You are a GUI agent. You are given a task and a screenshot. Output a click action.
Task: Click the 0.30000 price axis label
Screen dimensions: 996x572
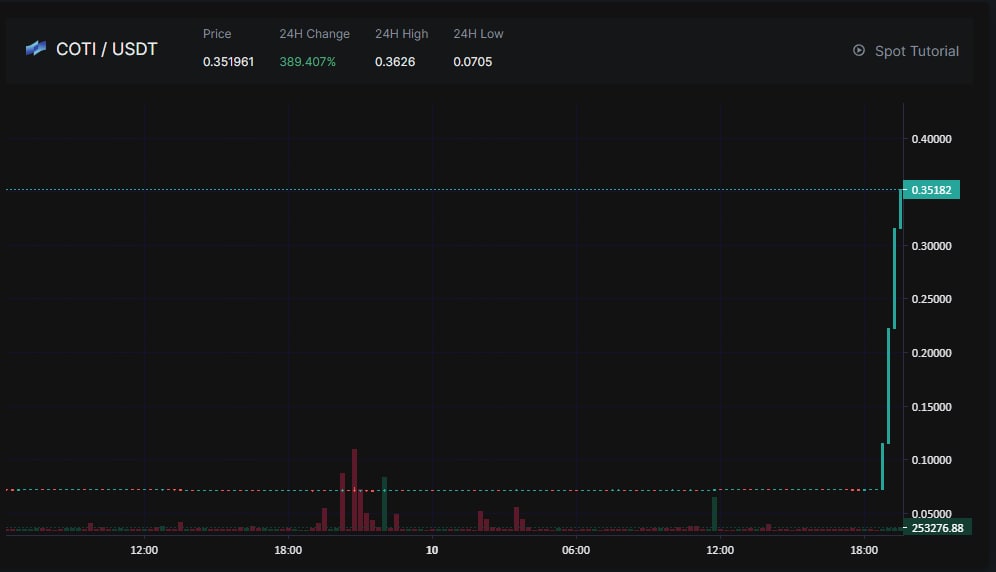click(931, 246)
